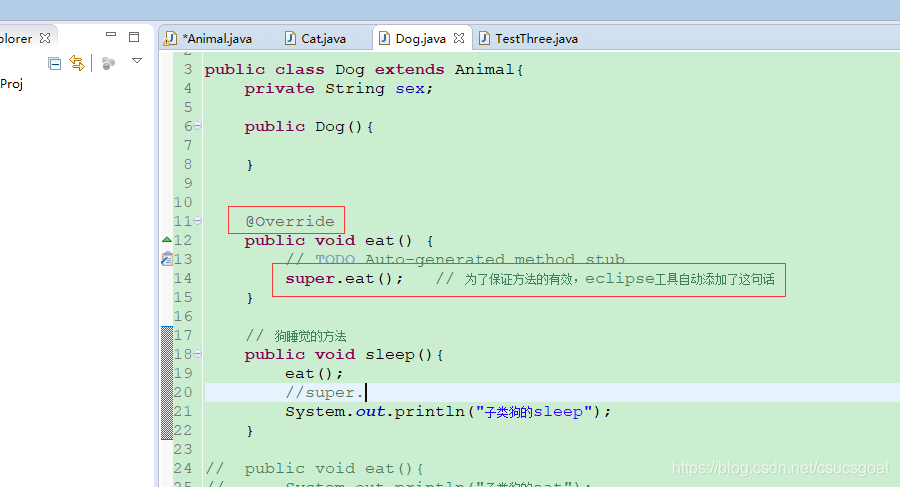The image size is (900, 487).
Task: Collapse the sleep() method at line 18
Action: coord(197,354)
